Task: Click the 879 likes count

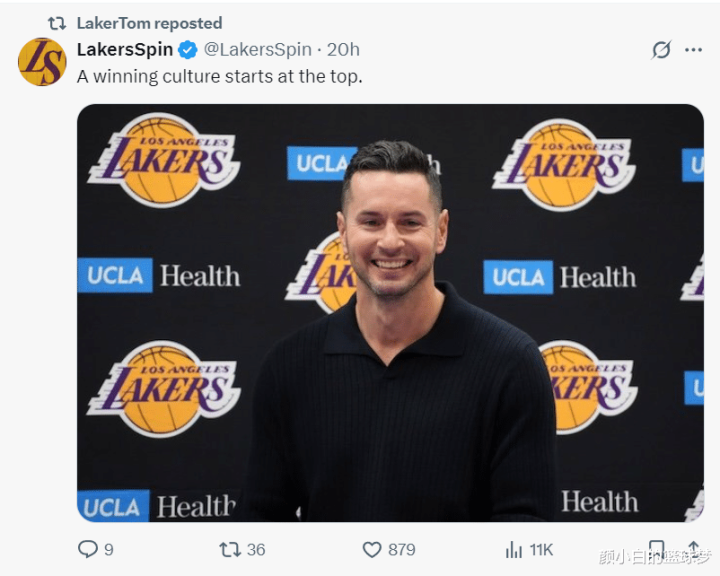Action: coord(401,549)
